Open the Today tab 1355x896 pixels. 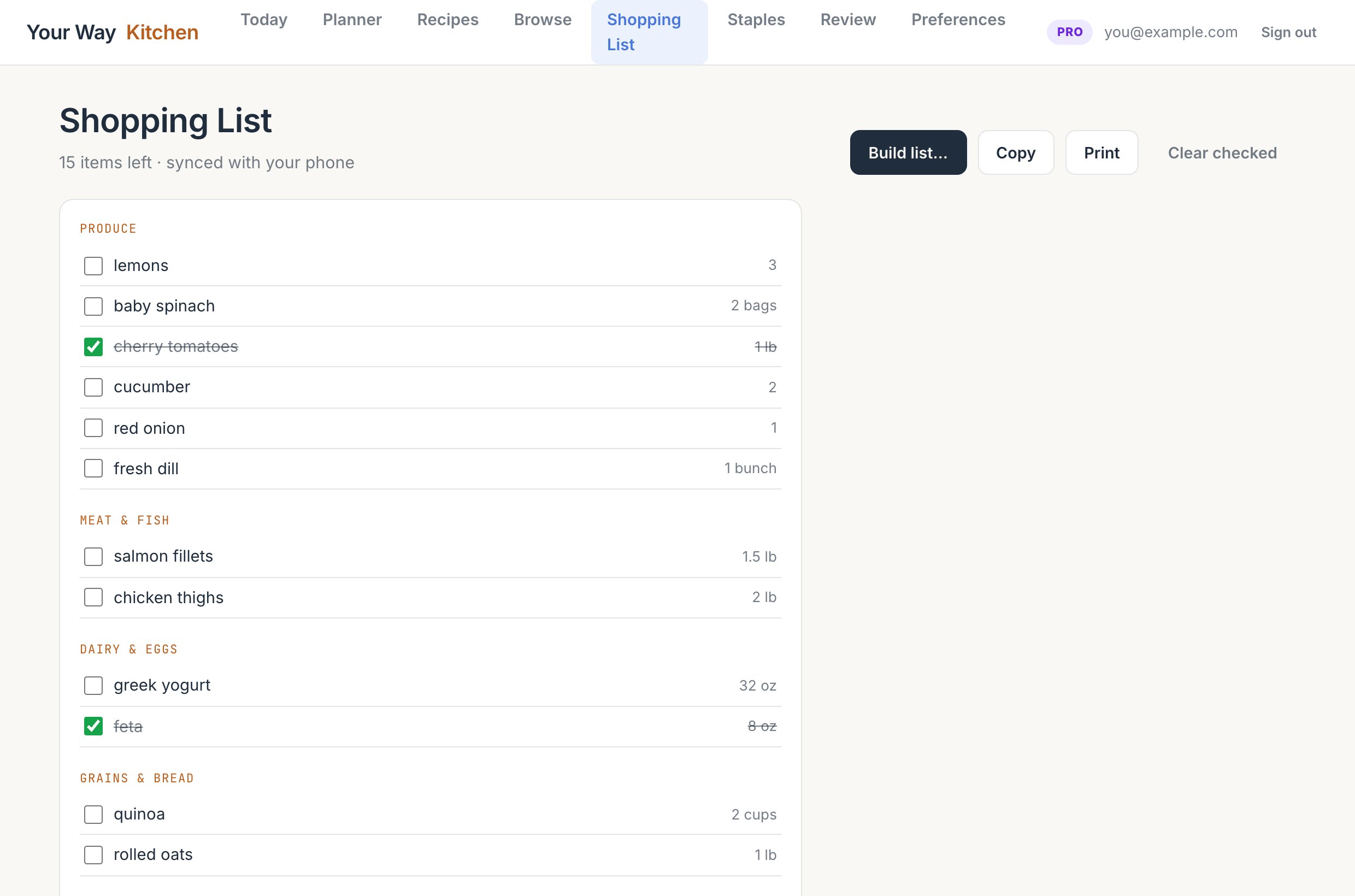[x=264, y=20]
